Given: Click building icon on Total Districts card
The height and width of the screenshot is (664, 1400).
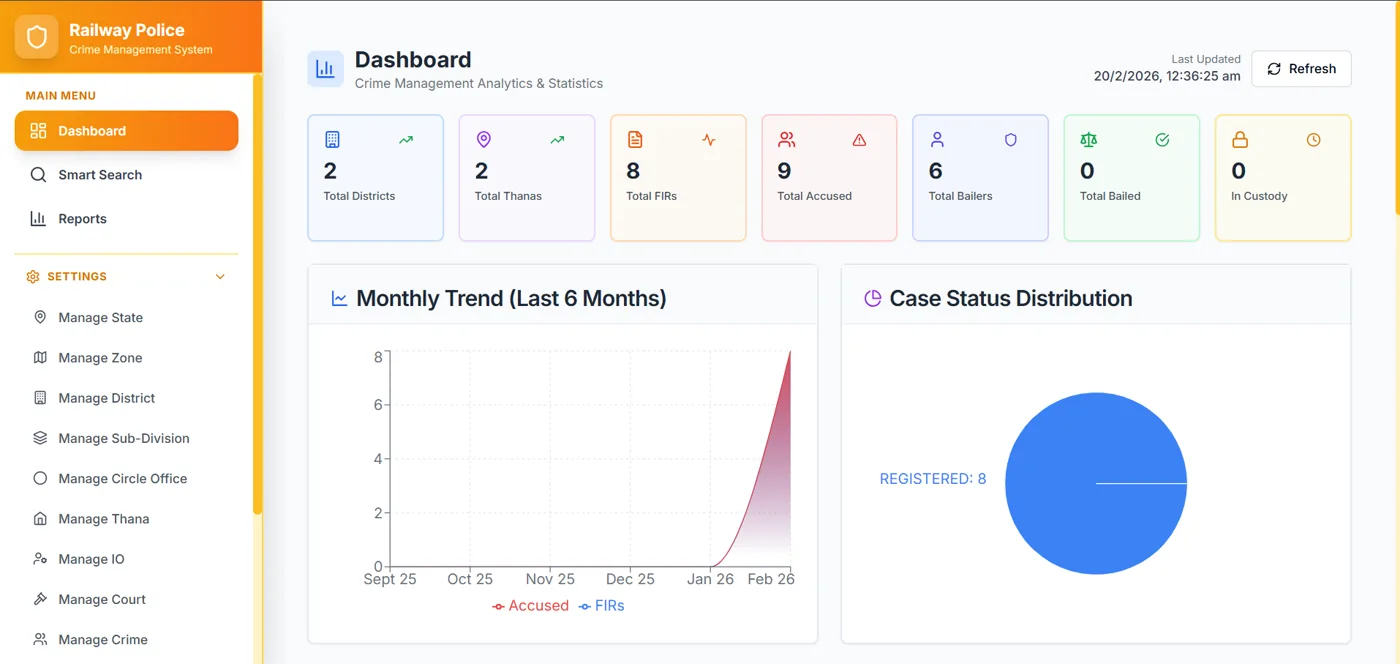Looking at the screenshot, I should pyautogui.click(x=332, y=140).
